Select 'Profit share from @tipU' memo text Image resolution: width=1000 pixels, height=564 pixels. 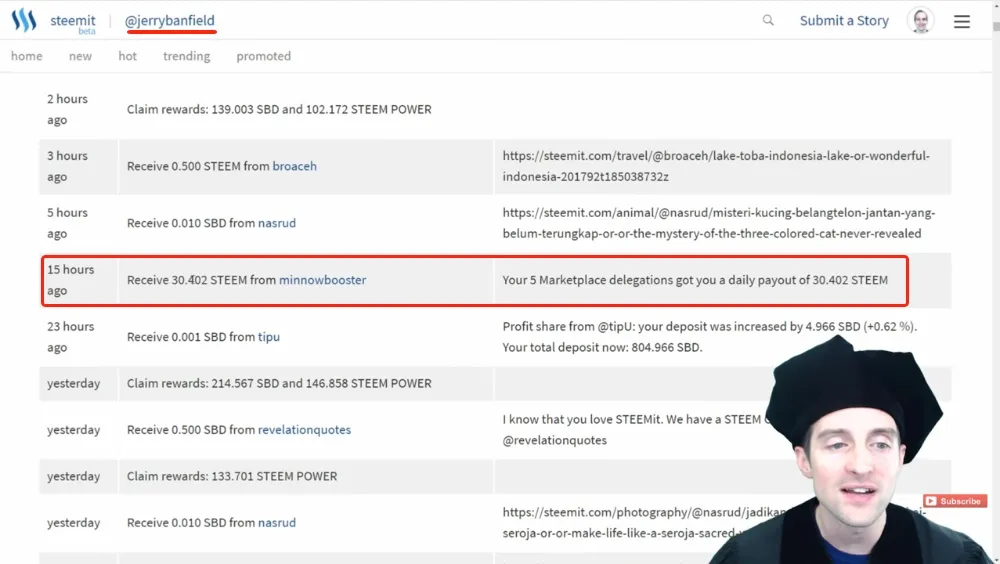coord(710,337)
